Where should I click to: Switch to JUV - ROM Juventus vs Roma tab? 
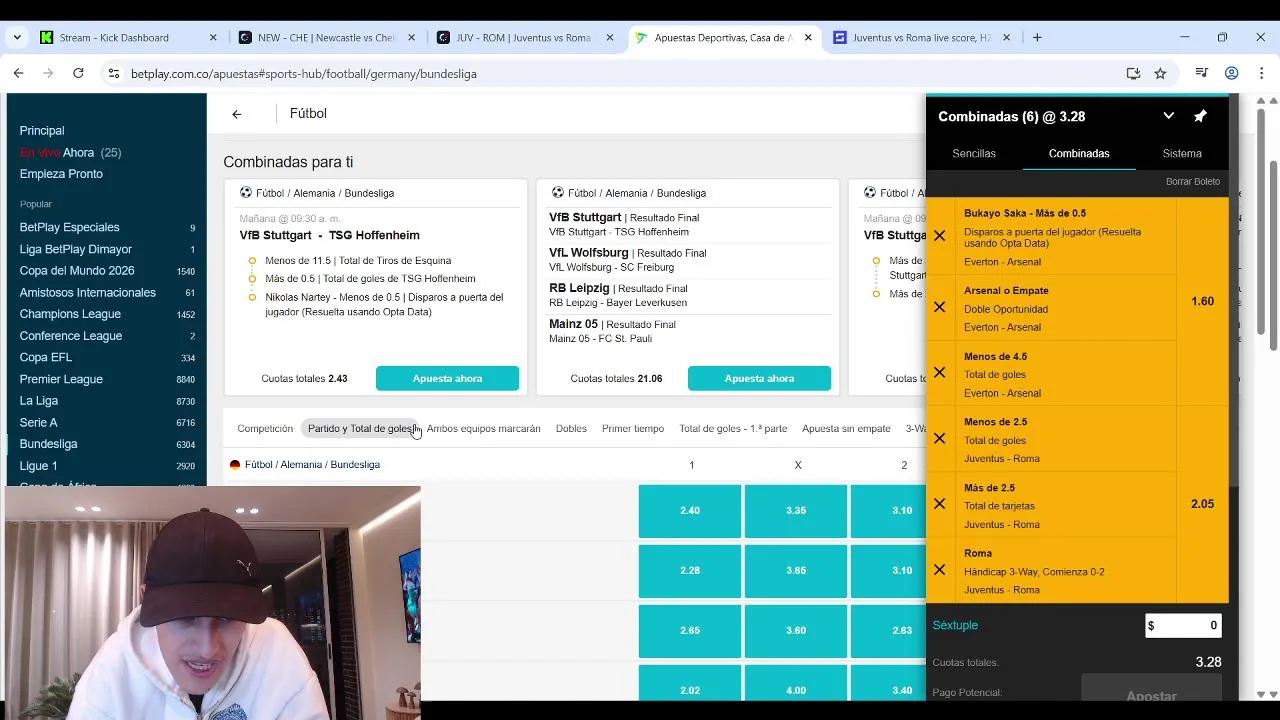coord(523,37)
